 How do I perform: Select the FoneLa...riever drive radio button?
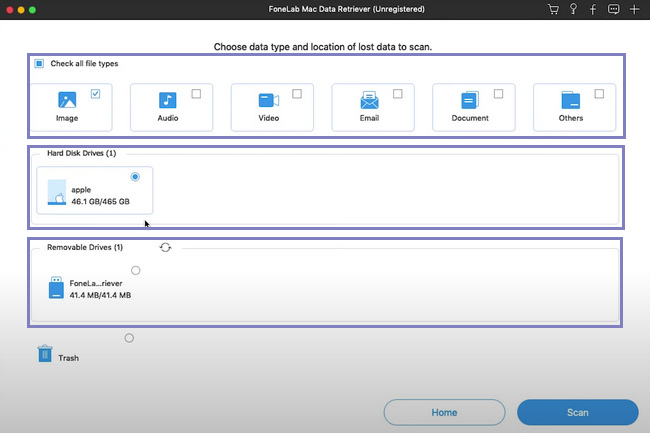(x=136, y=271)
